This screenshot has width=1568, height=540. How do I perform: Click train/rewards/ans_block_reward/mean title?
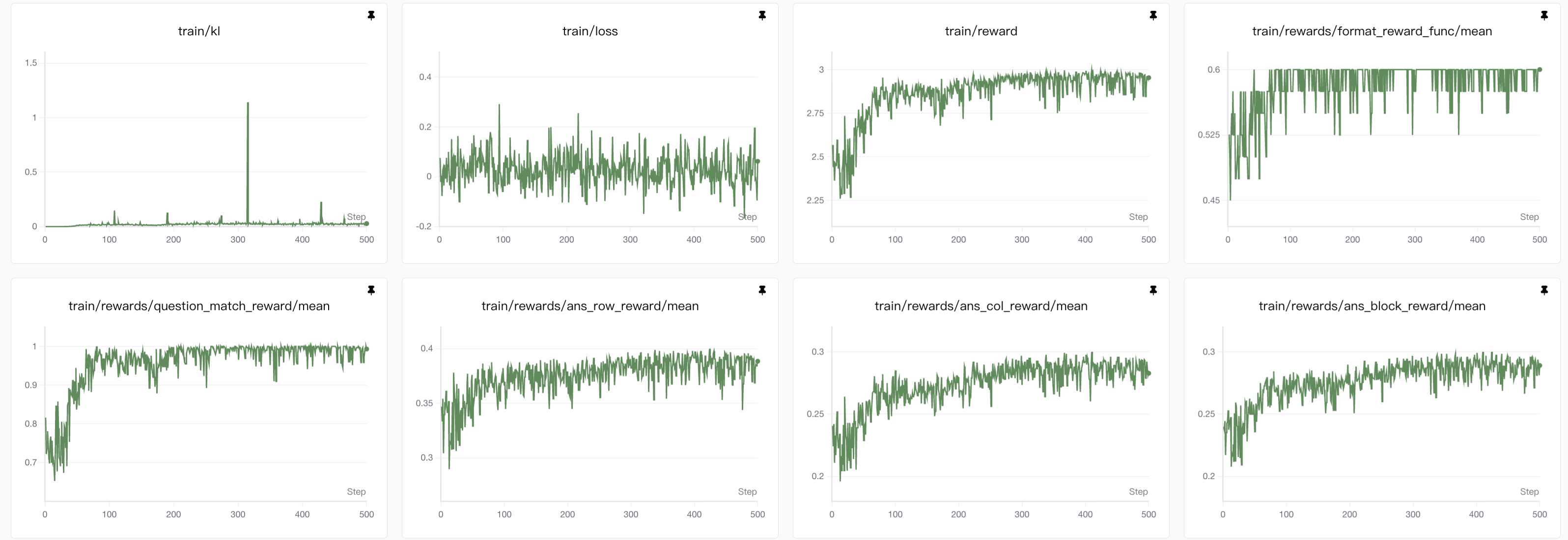(1372, 306)
